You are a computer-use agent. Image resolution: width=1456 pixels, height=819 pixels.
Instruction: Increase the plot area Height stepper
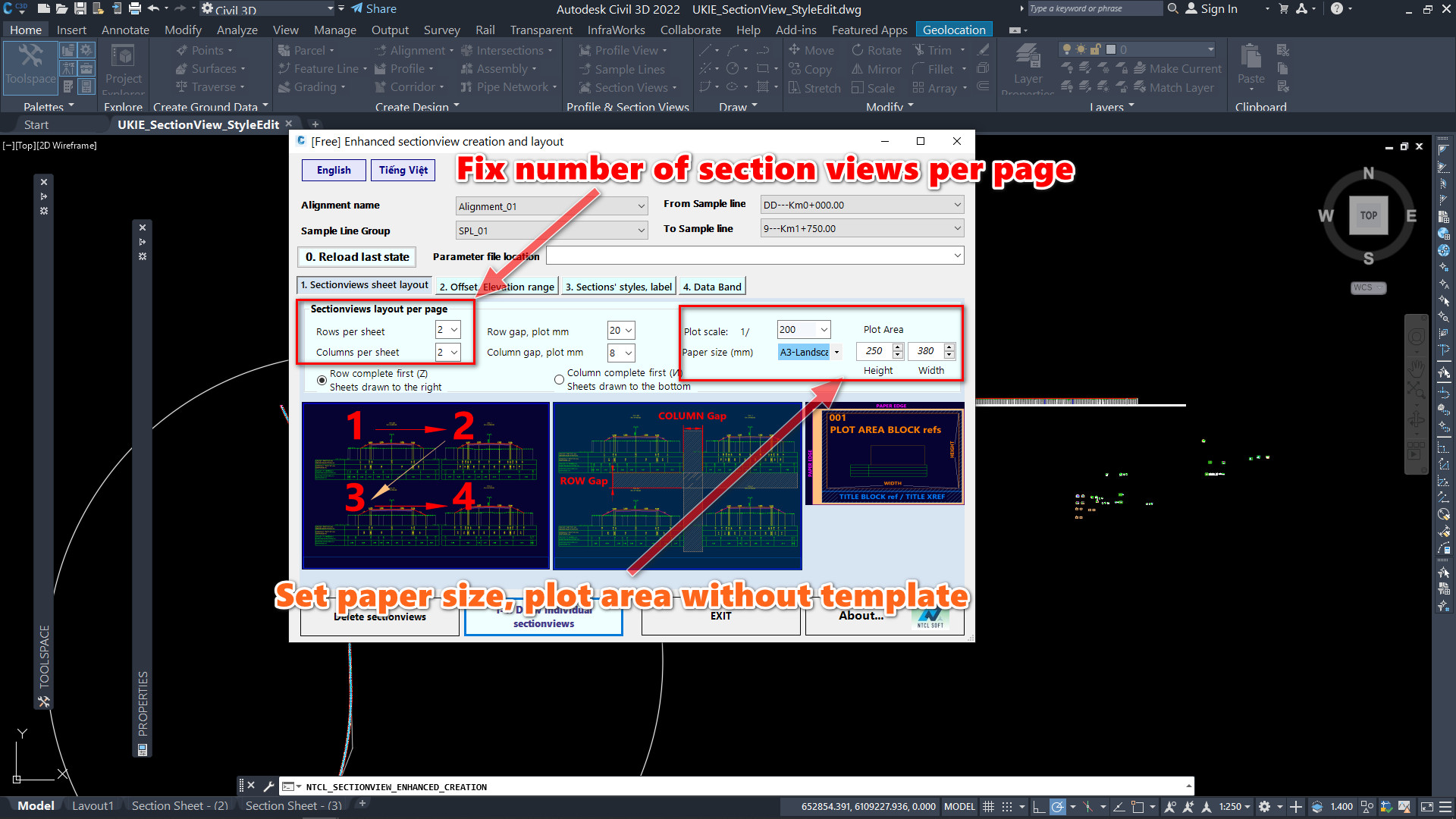tap(898, 347)
